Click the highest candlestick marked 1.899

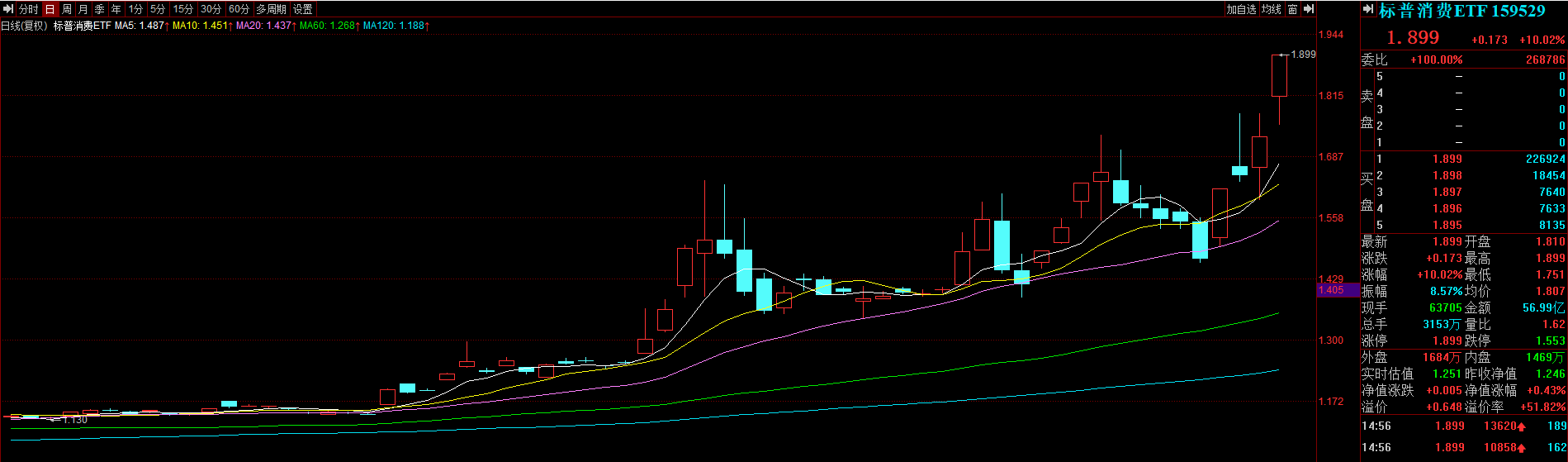click(x=1279, y=75)
